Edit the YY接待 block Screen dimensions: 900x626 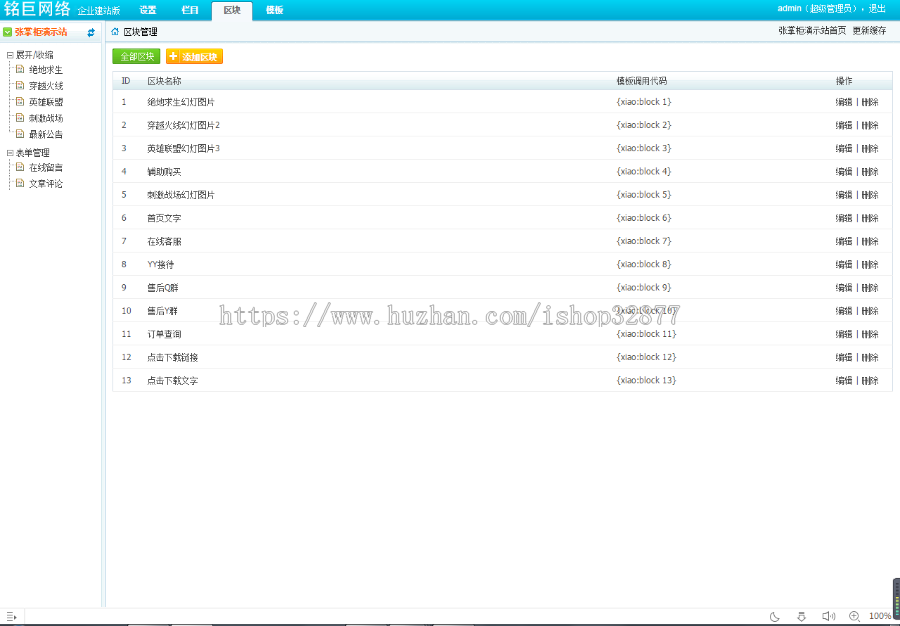click(844, 265)
